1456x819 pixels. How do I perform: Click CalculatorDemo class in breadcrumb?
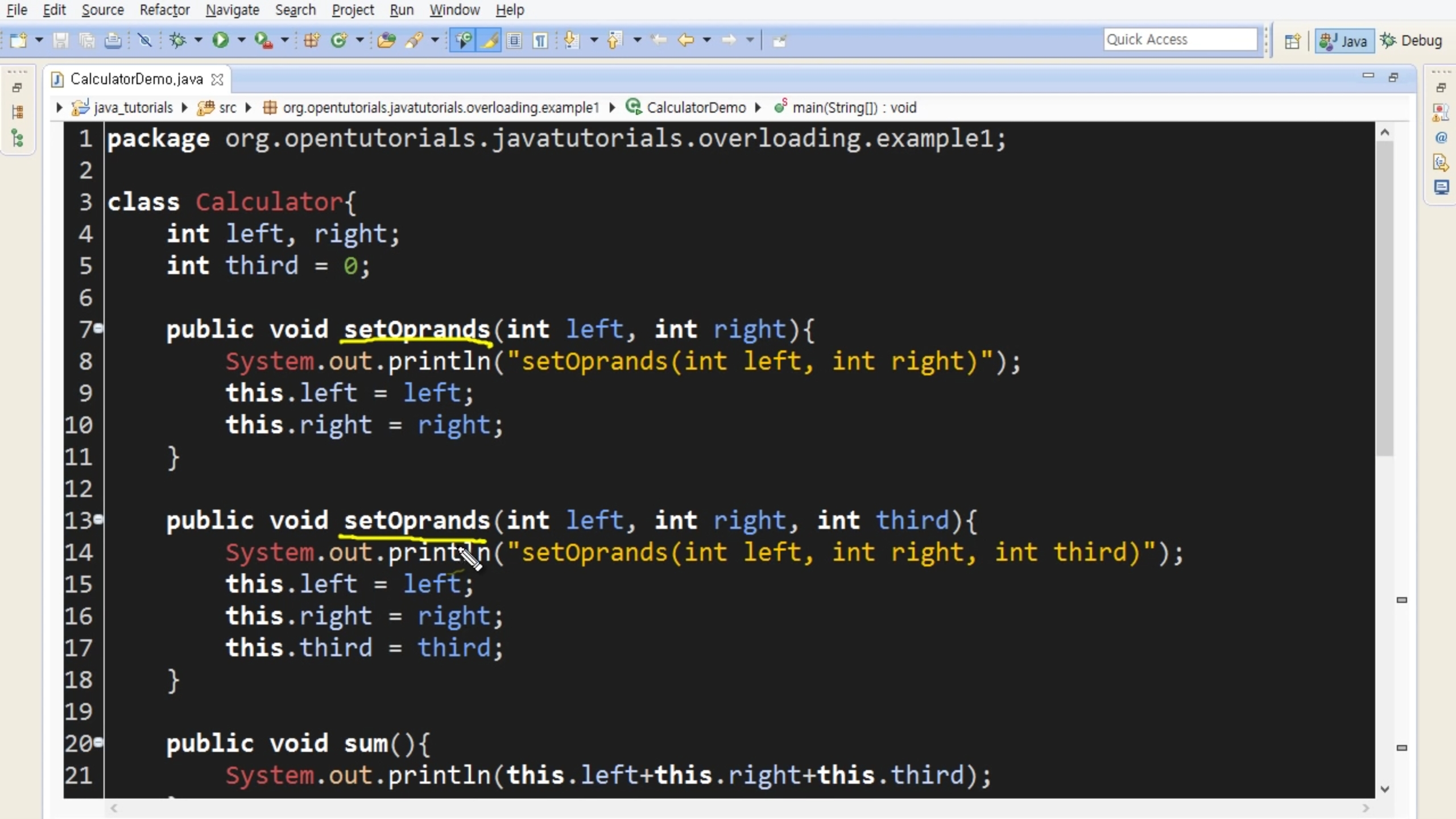pyautogui.click(x=696, y=107)
